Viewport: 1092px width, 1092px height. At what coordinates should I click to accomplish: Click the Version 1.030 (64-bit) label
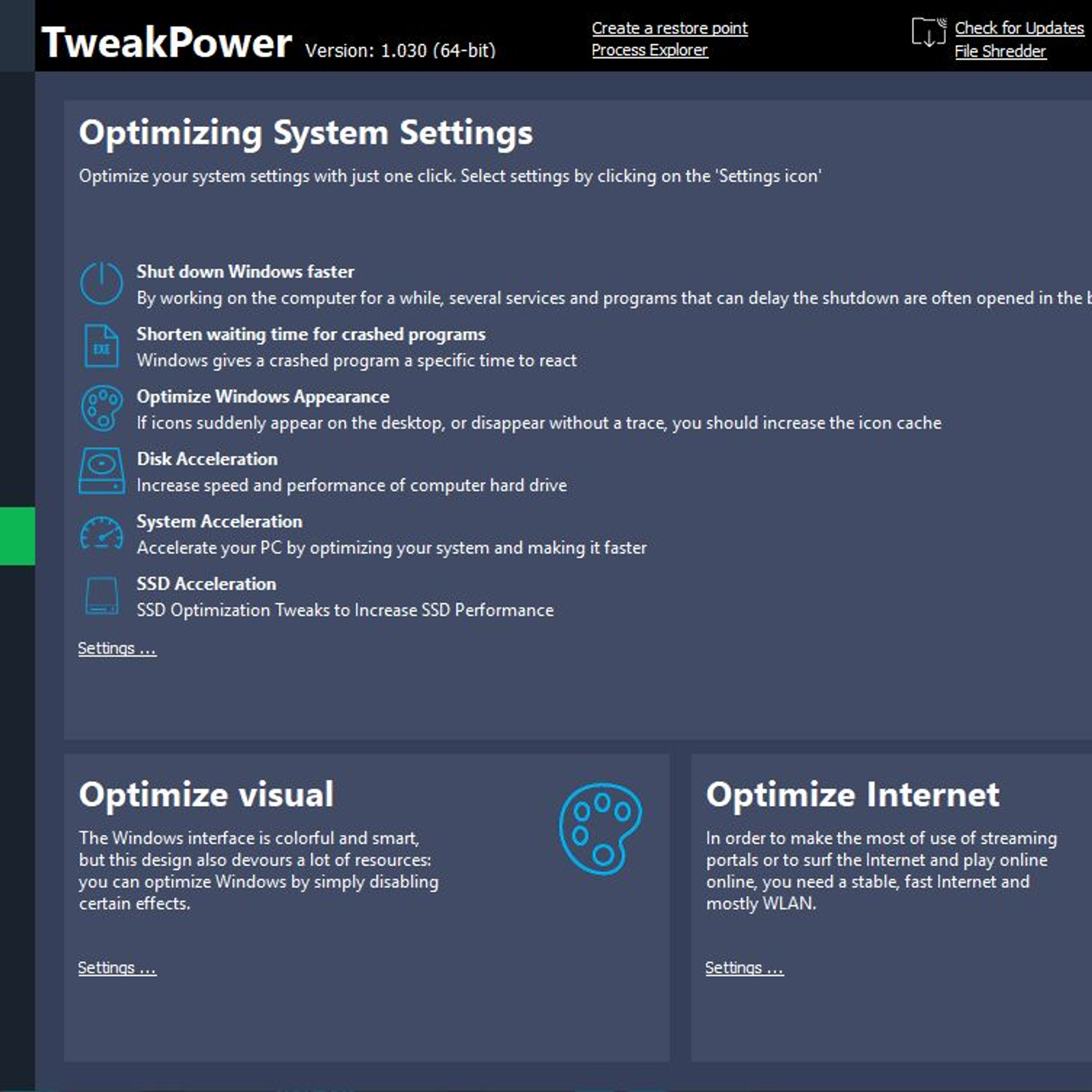click(x=400, y=51)
